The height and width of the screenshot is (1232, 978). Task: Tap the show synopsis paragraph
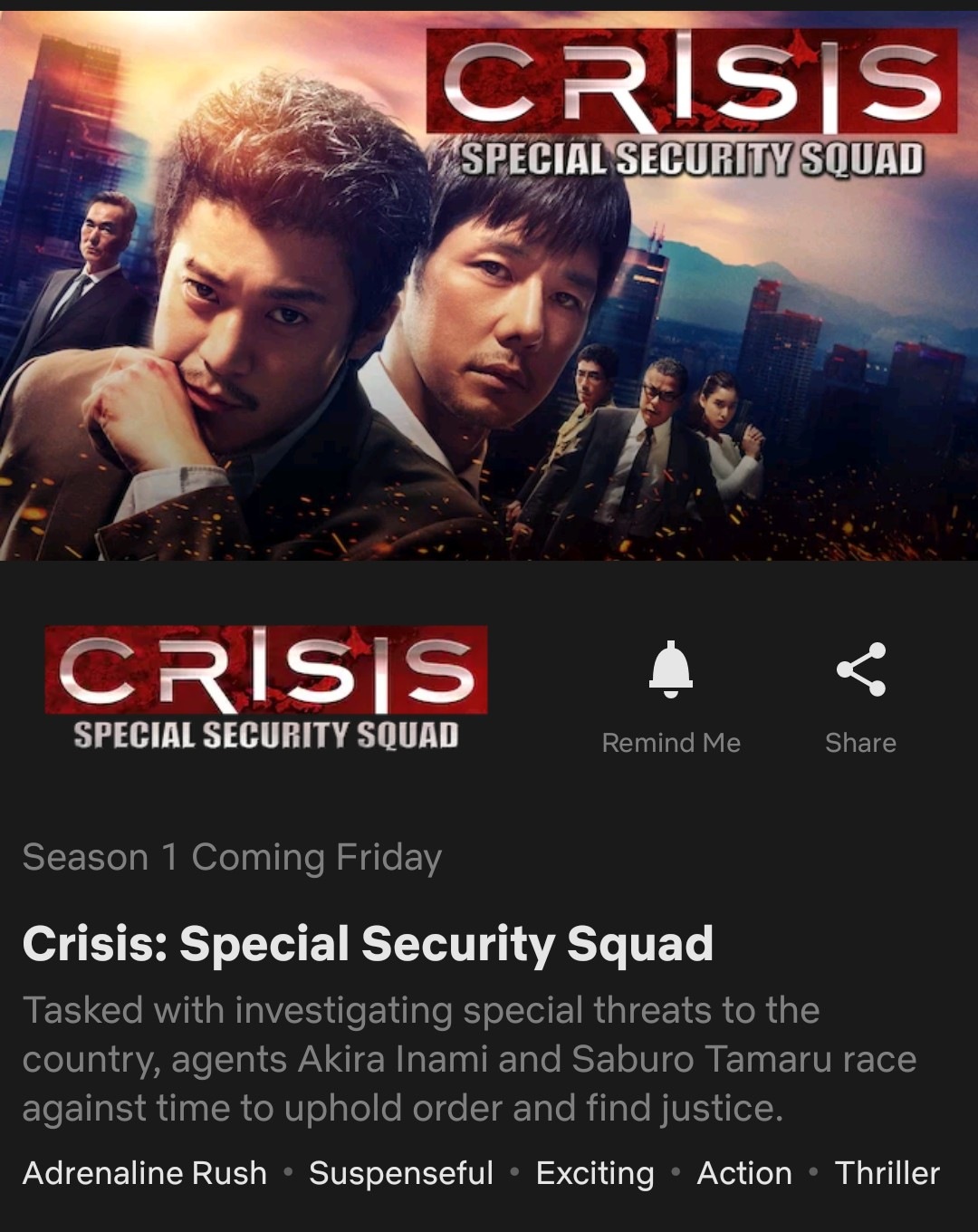469,1059
